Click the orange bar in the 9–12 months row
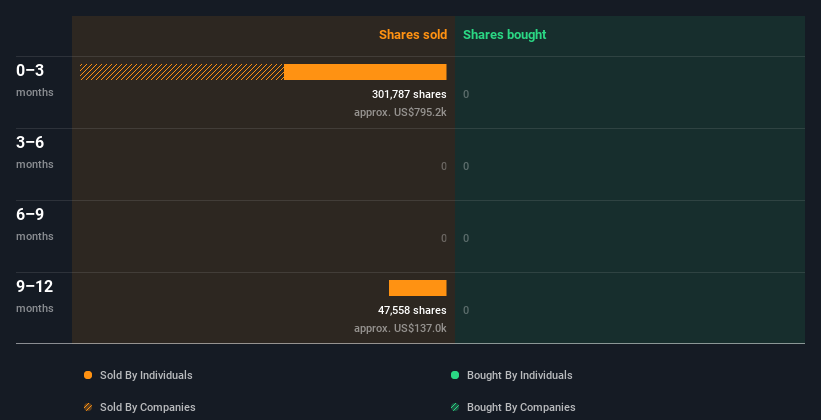The image size is (821, 420). coord(418,288)
